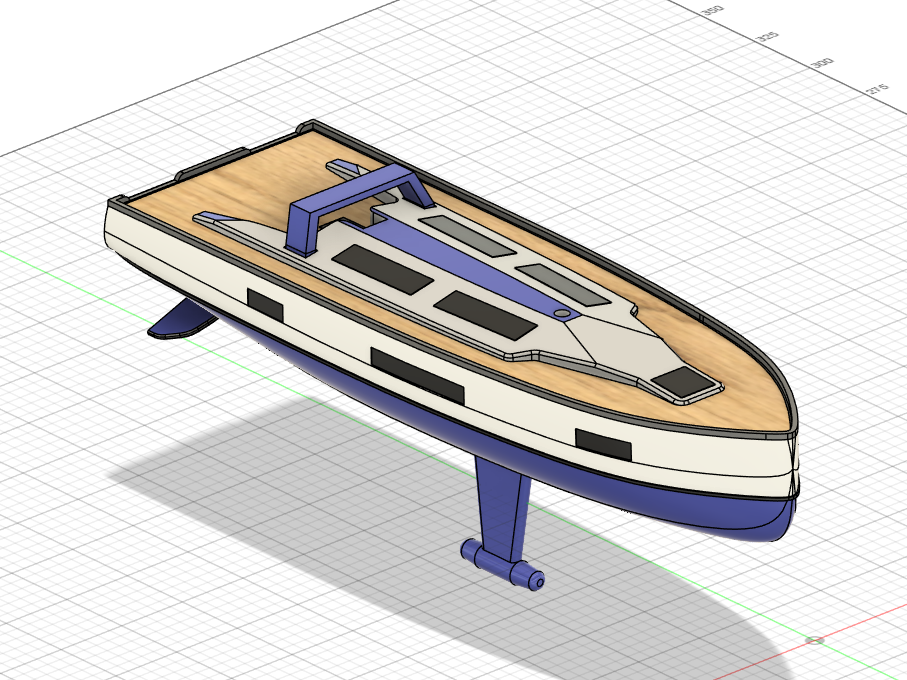Screen dimensions: 907x680
Task: Select the cylindrical keel bulb under the boat
Action: 502,565
